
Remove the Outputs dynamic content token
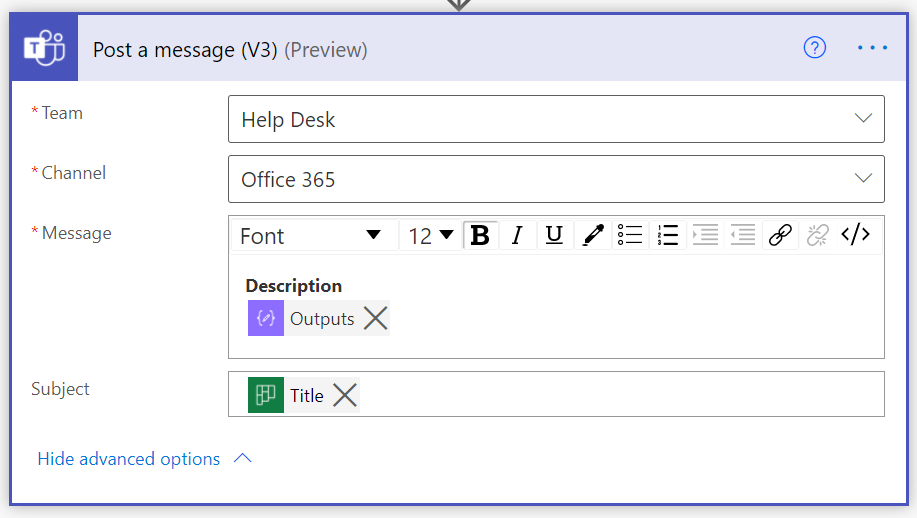pyautogui.click(x=375, y=319)
